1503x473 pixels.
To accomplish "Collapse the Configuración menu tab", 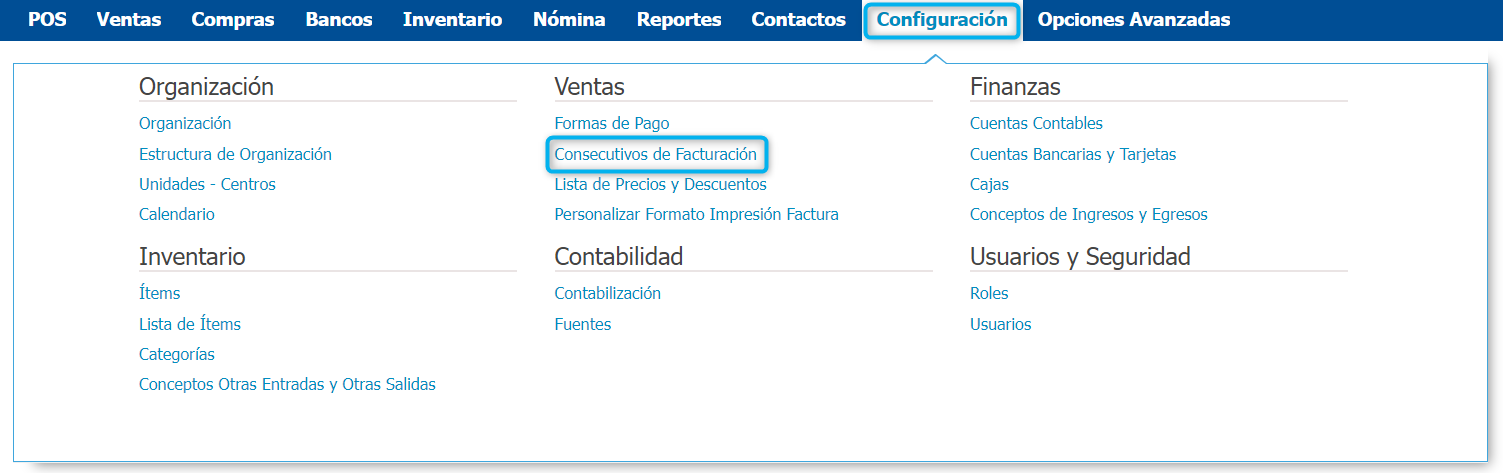I will tap(942, 20).
